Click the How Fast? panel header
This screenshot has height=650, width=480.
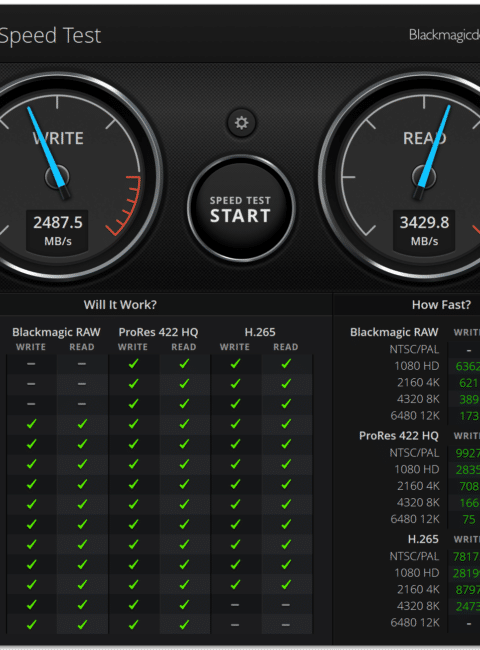(x=441, y=305)
